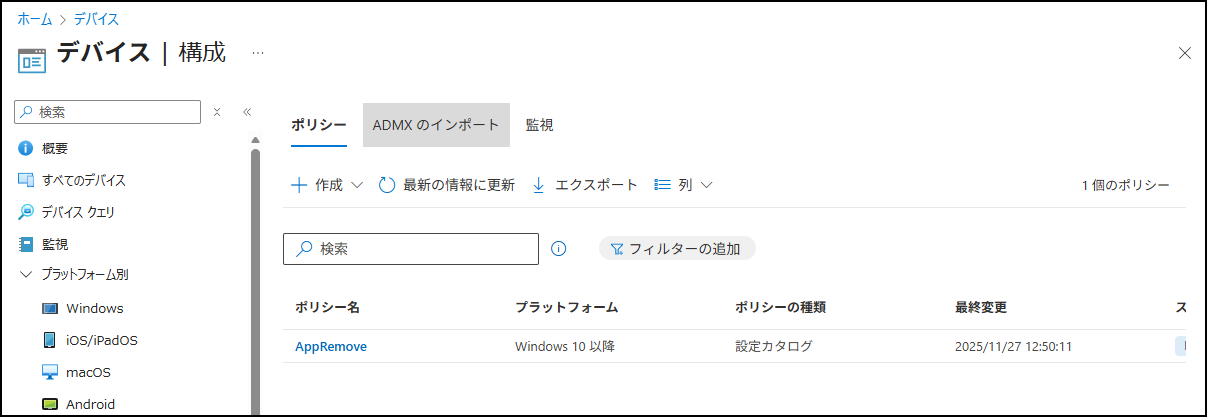Click the macOS monitor icon
Viewport: 1207px width, 417px height.
(x=50, y=372)
